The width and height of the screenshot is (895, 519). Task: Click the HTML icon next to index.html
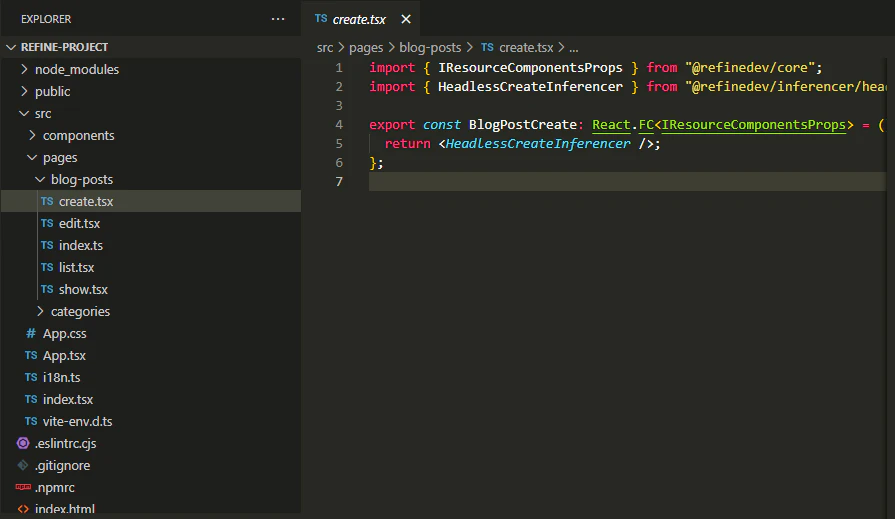(23, 509)
